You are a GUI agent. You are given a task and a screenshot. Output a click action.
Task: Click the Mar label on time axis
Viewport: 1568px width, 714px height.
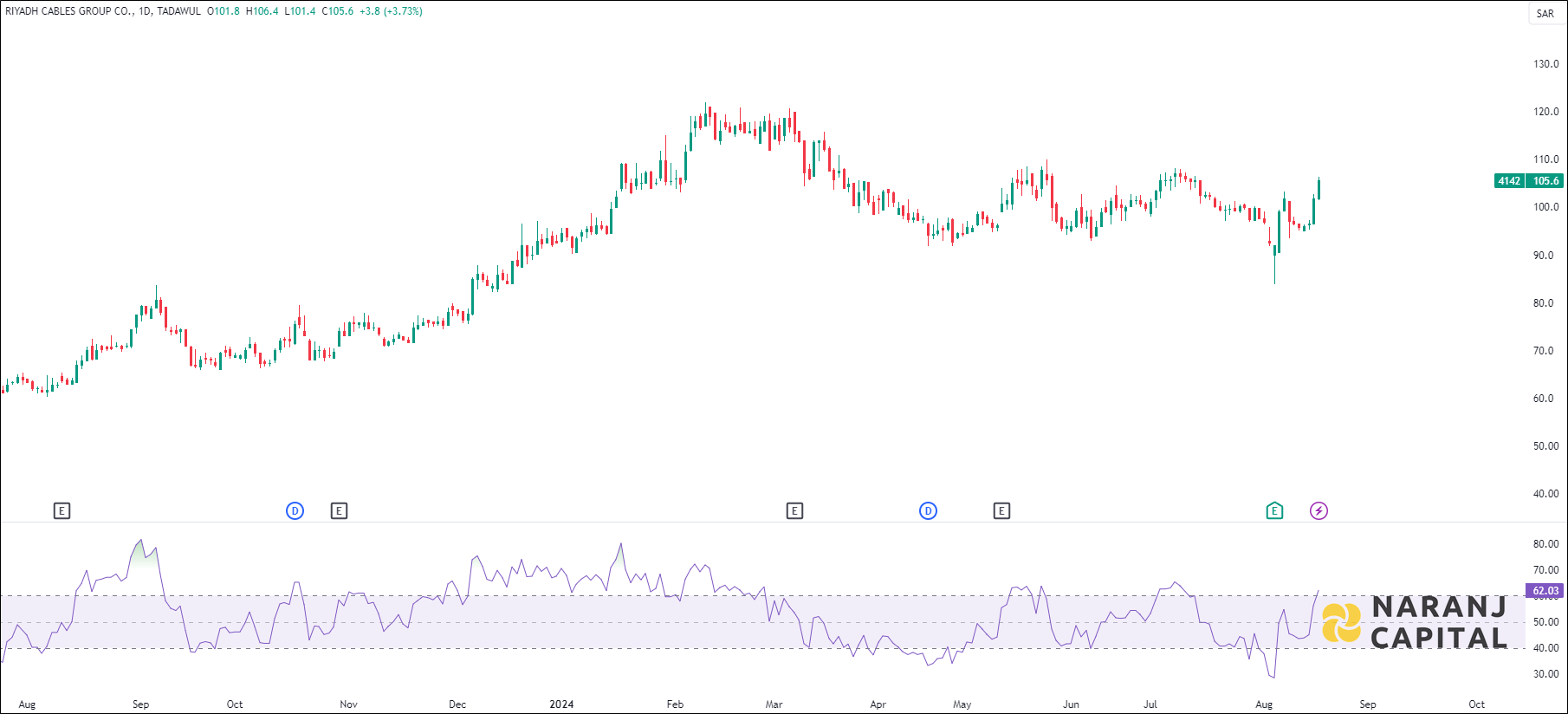[774, 704]
